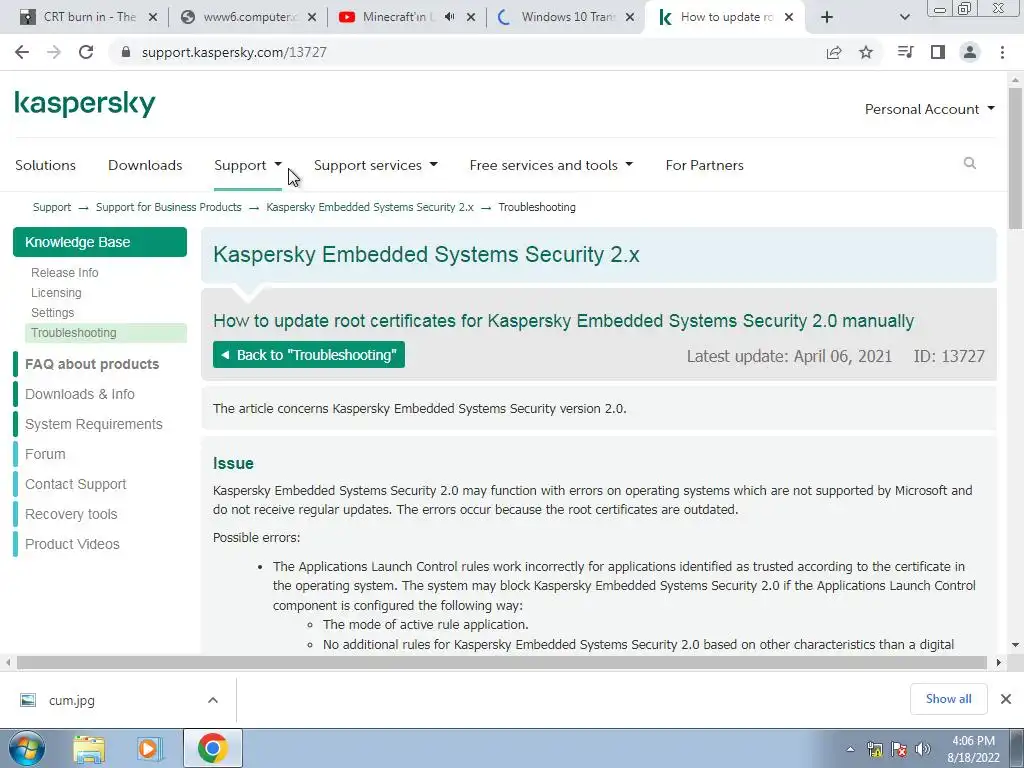Open System Requirements section
Viewport: 1024px width, 768px height.
coord(93,424)
